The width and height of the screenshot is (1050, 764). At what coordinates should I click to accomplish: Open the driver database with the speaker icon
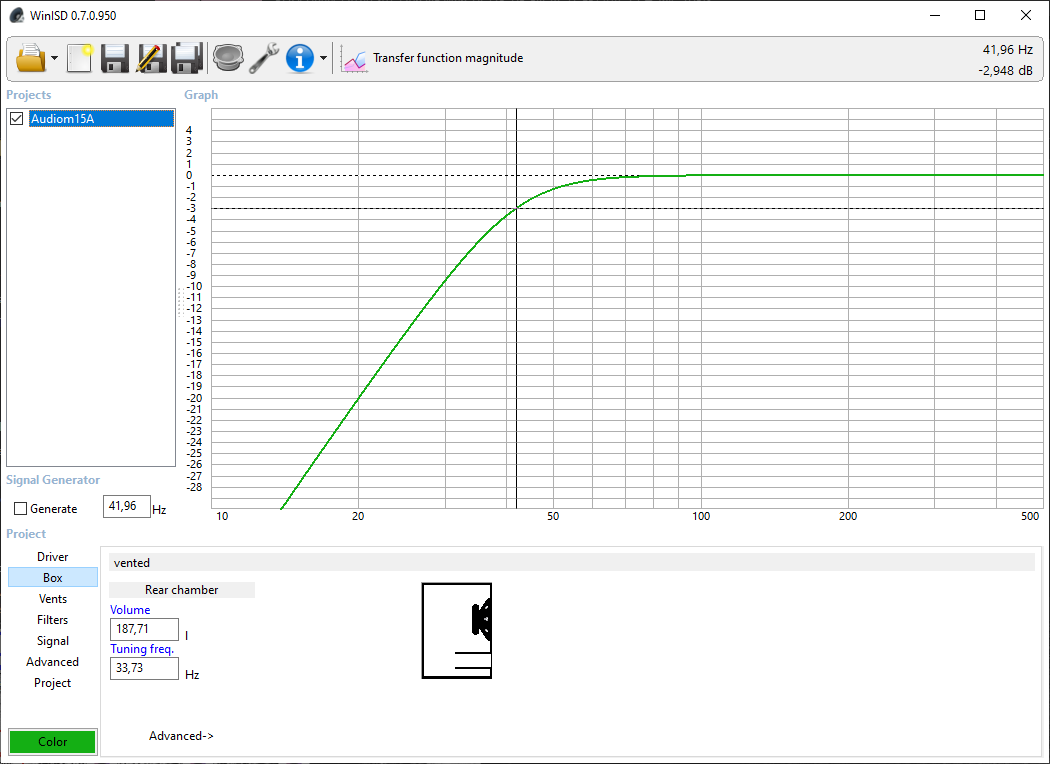[x=228, y=58]
